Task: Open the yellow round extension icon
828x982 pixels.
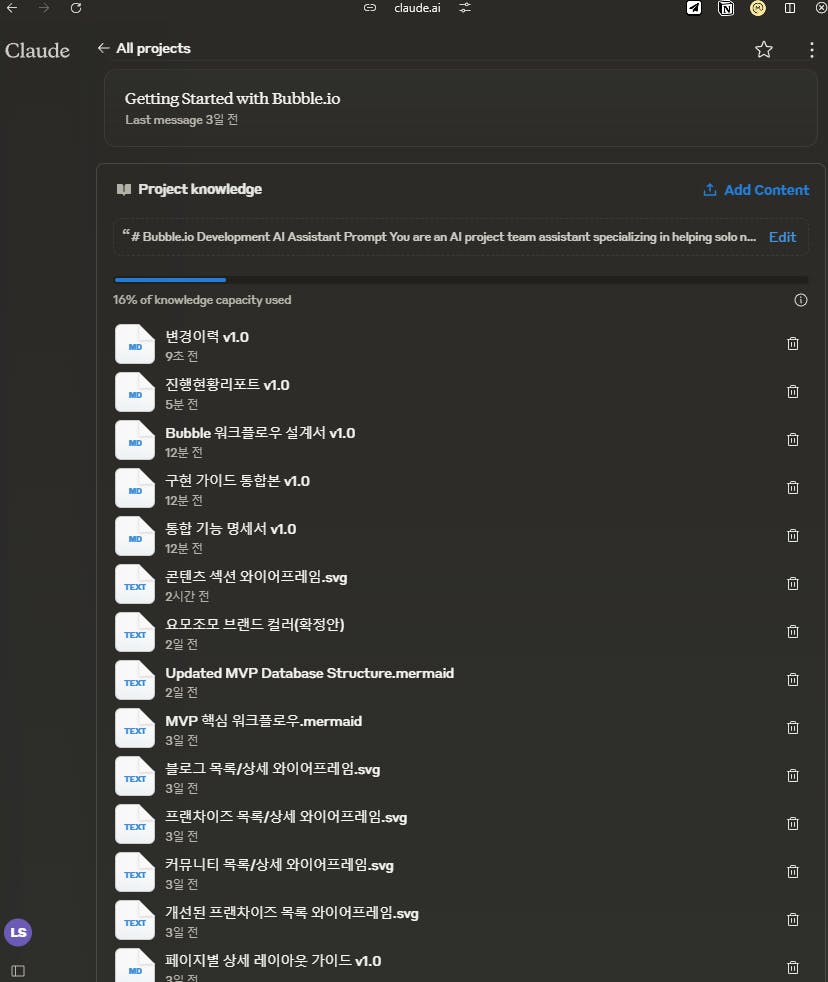Action: point(758,8)
